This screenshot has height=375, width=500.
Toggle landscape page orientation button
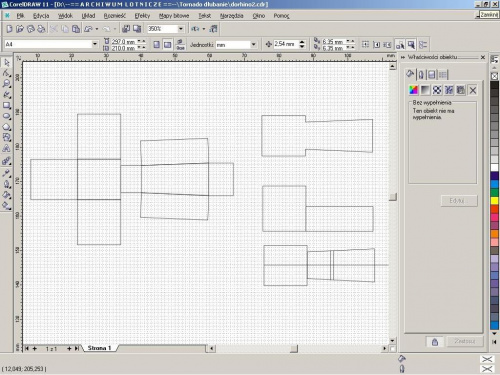point(167,44)
